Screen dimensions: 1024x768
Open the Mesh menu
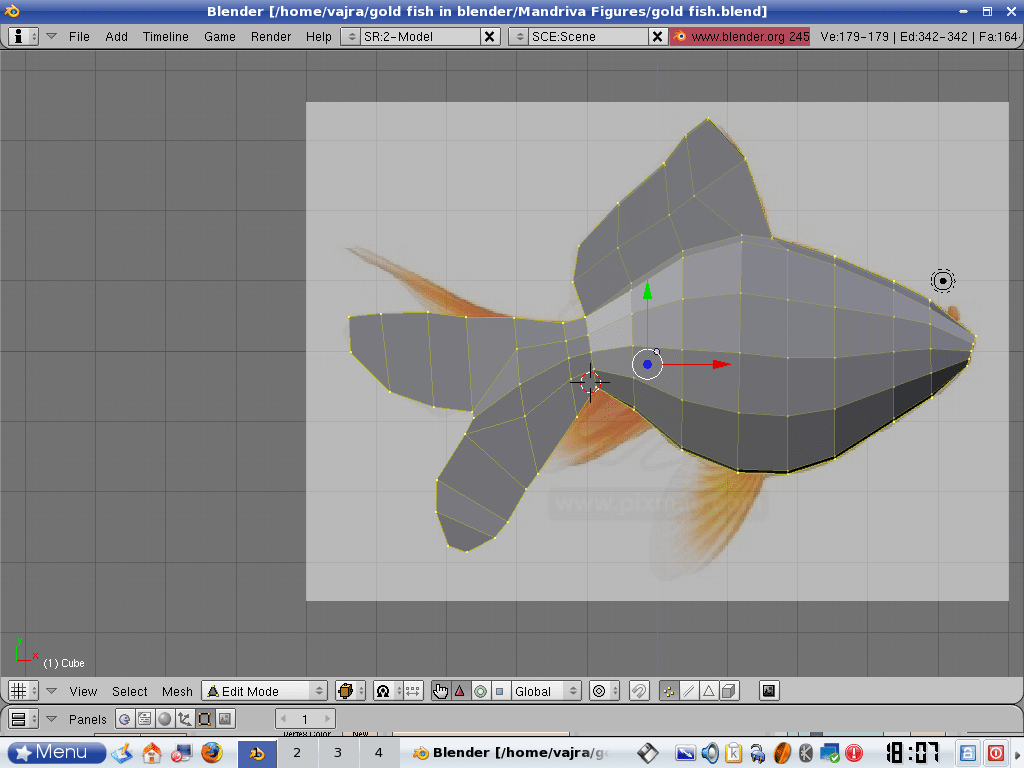177,691
